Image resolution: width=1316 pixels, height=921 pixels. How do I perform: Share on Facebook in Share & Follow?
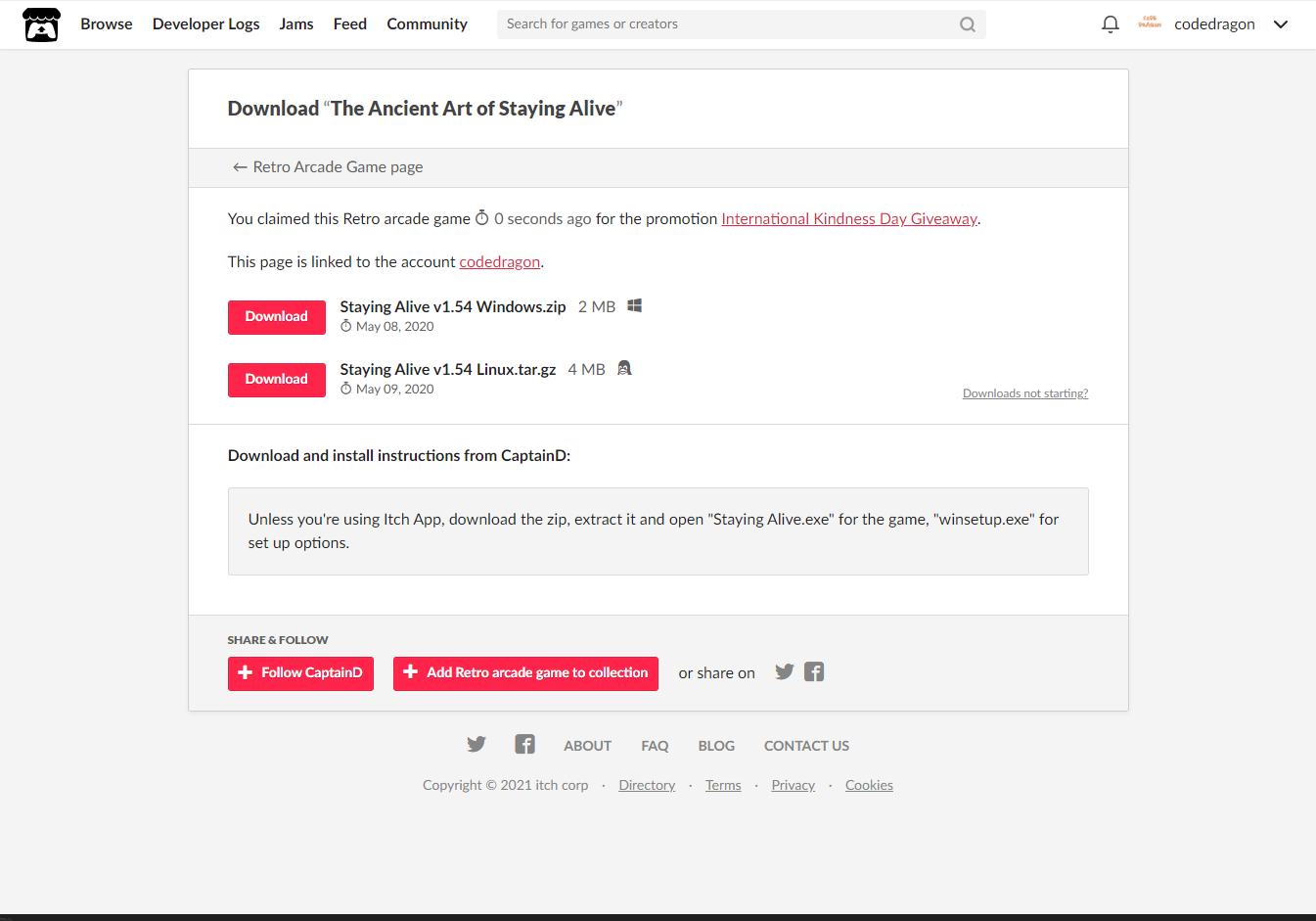point(814,671)
